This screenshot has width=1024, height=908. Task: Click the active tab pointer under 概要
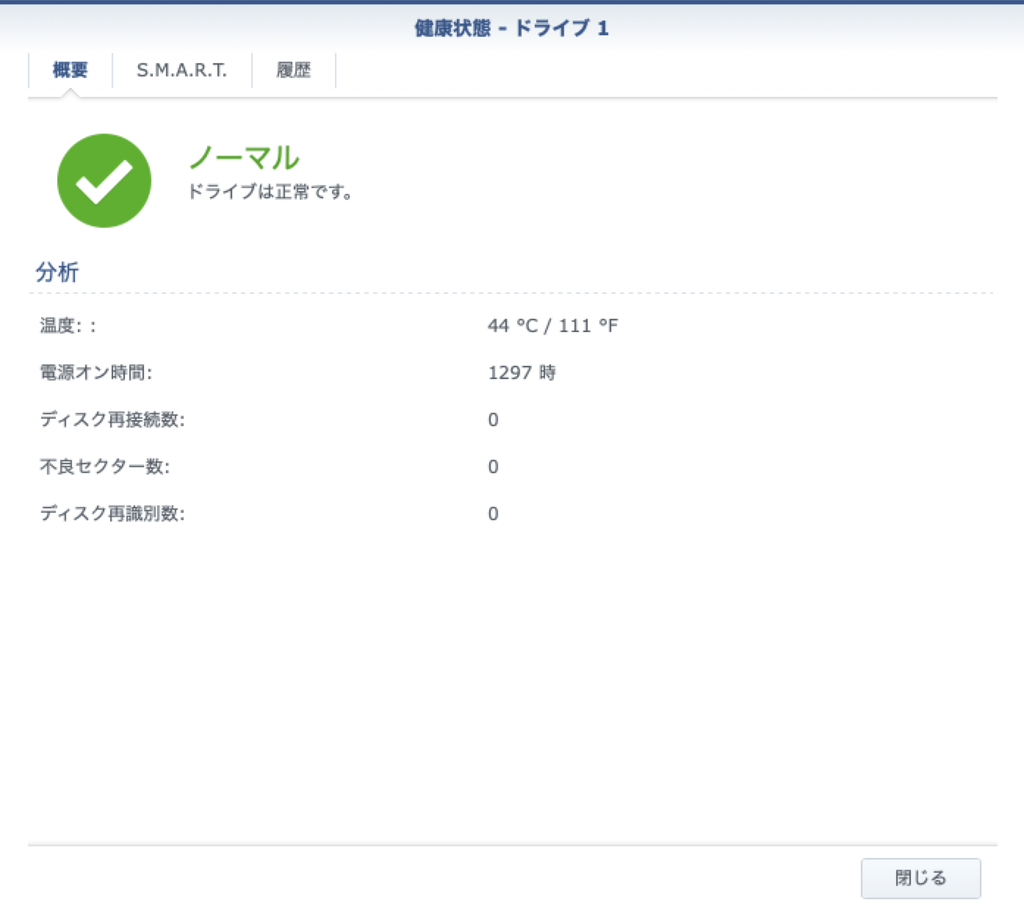70,93
